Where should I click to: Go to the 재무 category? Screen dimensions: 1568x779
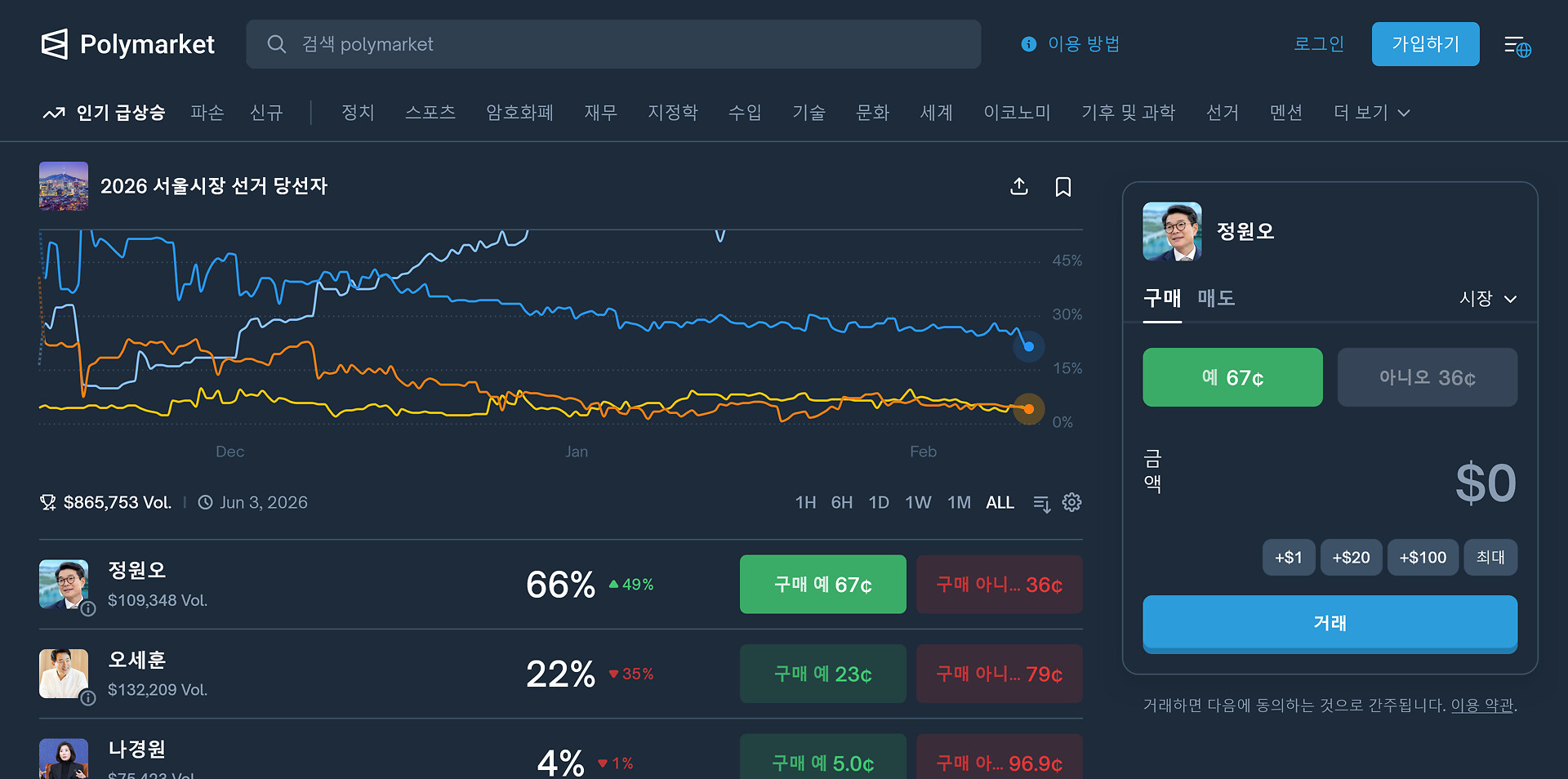[x=601, y=113]
